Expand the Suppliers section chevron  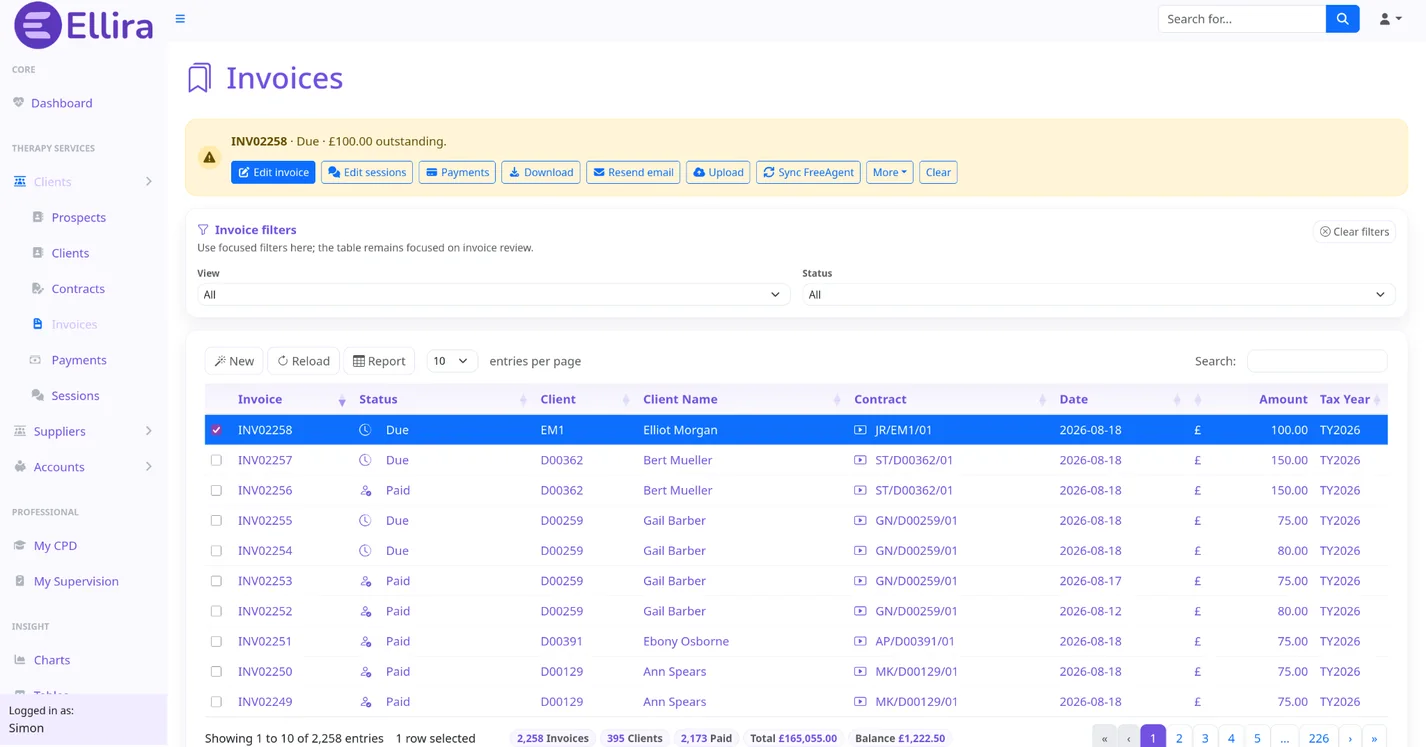(149, 431)
